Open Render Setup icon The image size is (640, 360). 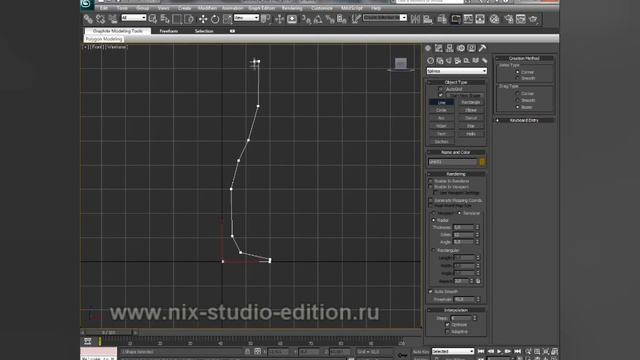click(x=509, y=19)
